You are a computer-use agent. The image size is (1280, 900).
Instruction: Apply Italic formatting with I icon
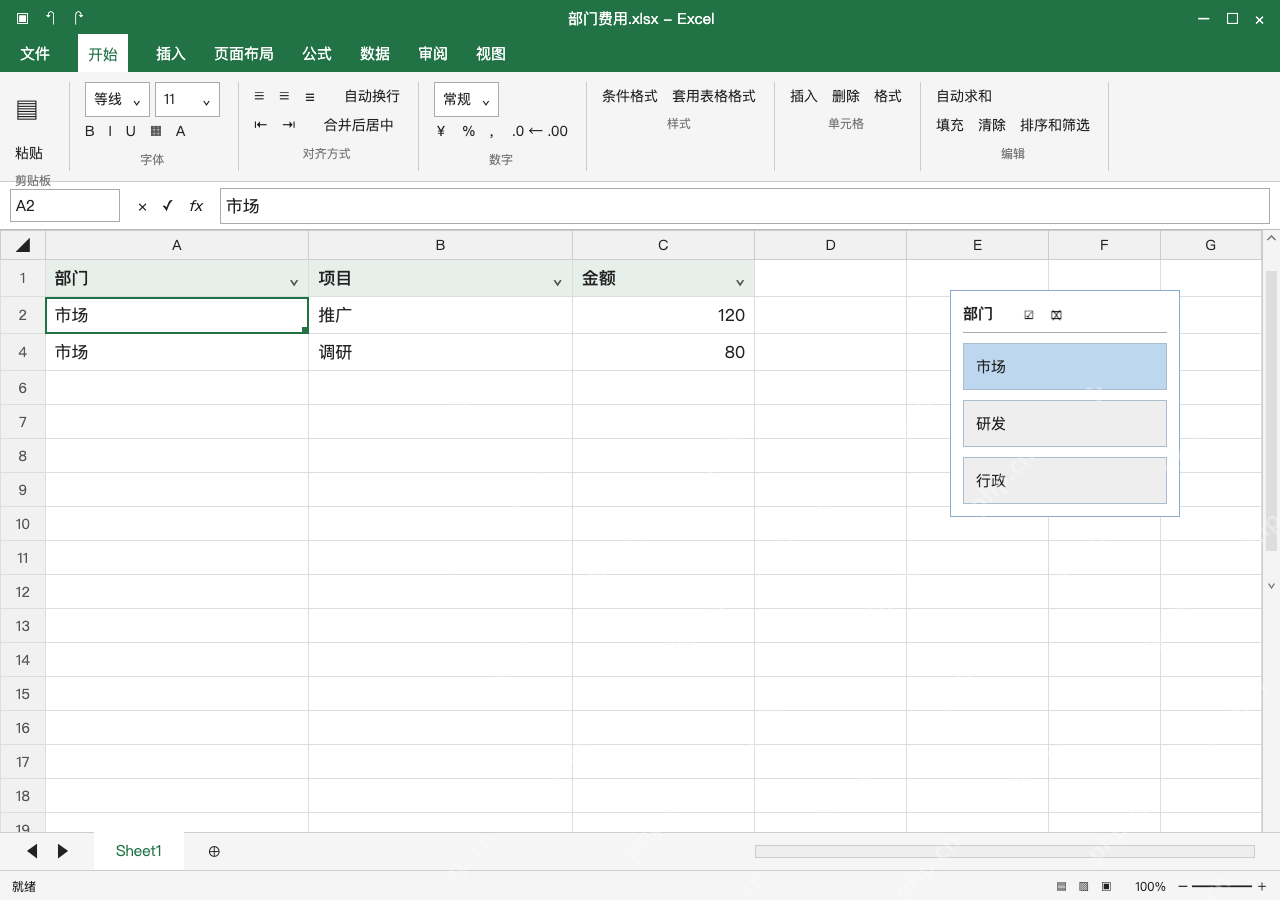pyautogui.click(x=110, y=131)
